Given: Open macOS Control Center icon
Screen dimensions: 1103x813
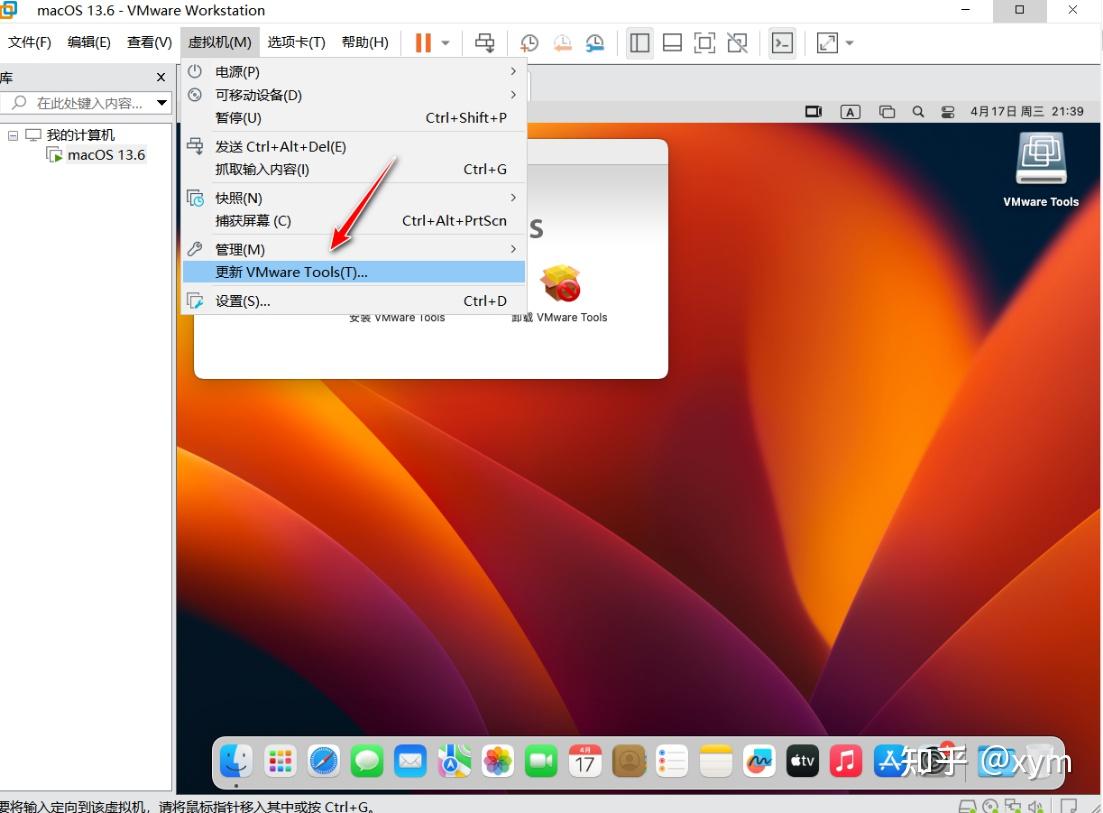Looking at the screenshot, I should [x=948, y=112].
